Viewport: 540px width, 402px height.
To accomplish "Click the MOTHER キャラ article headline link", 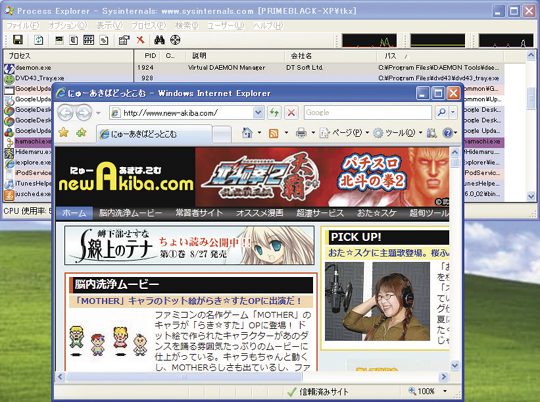I will click(x=188, y=301).
